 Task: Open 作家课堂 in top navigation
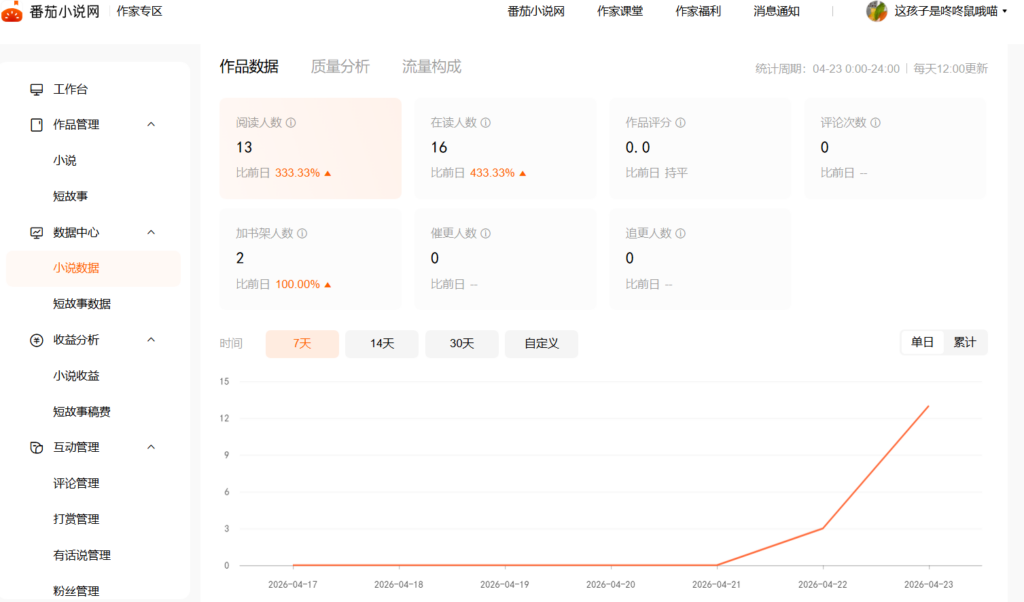pyautogui.click(x=620, y=11)
